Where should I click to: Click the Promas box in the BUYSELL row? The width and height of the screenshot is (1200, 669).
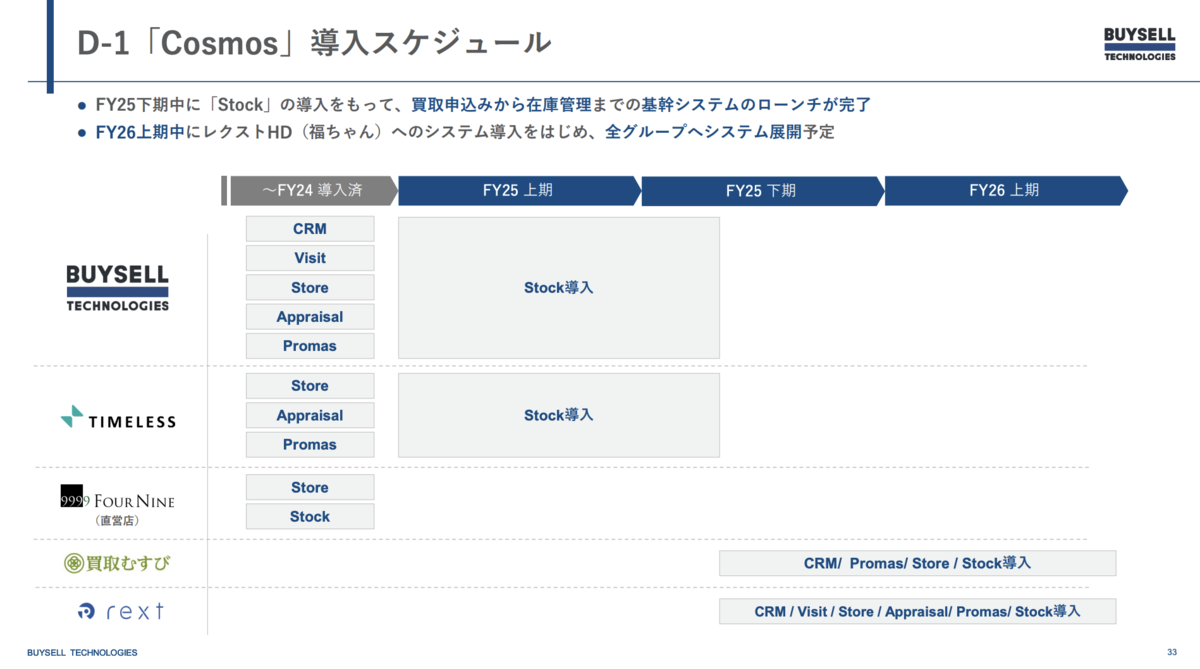pos(310,346)
